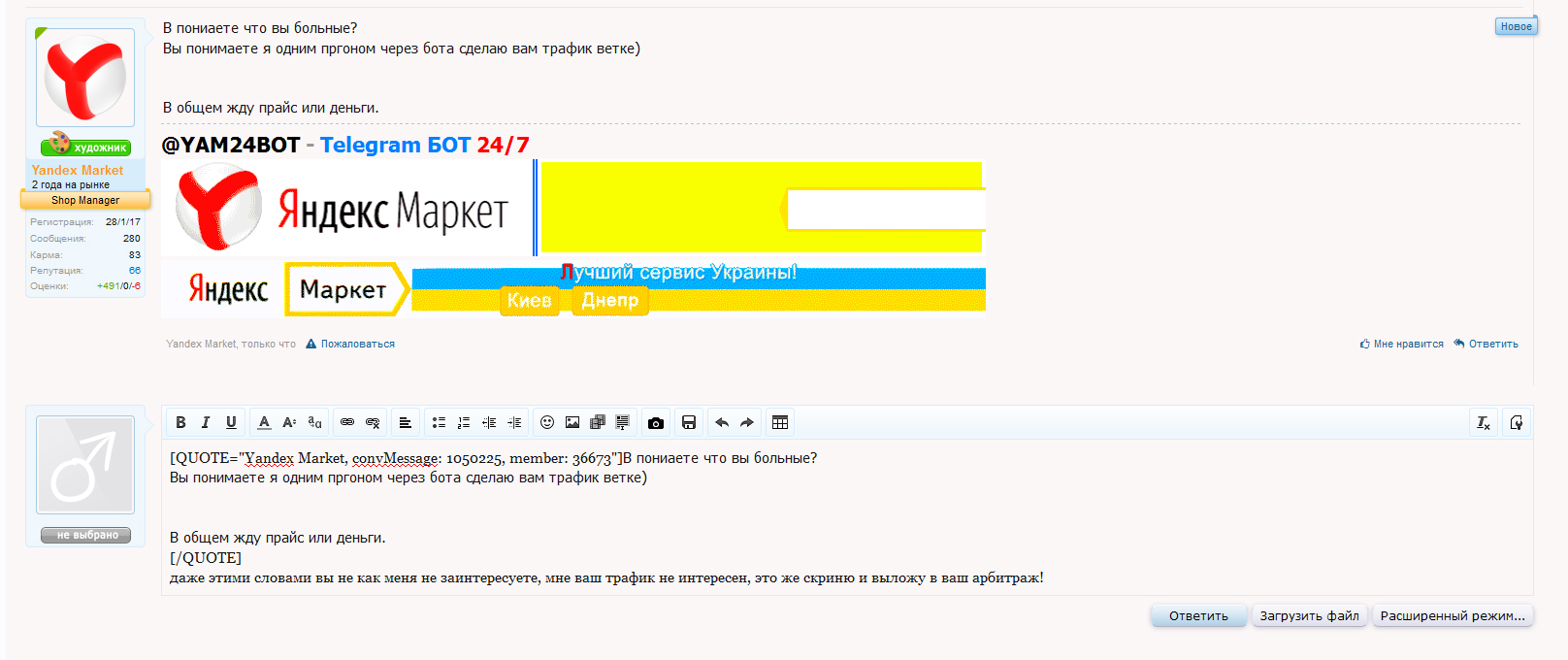
Task: Click the художник badge
Action: tap(85, 146)
